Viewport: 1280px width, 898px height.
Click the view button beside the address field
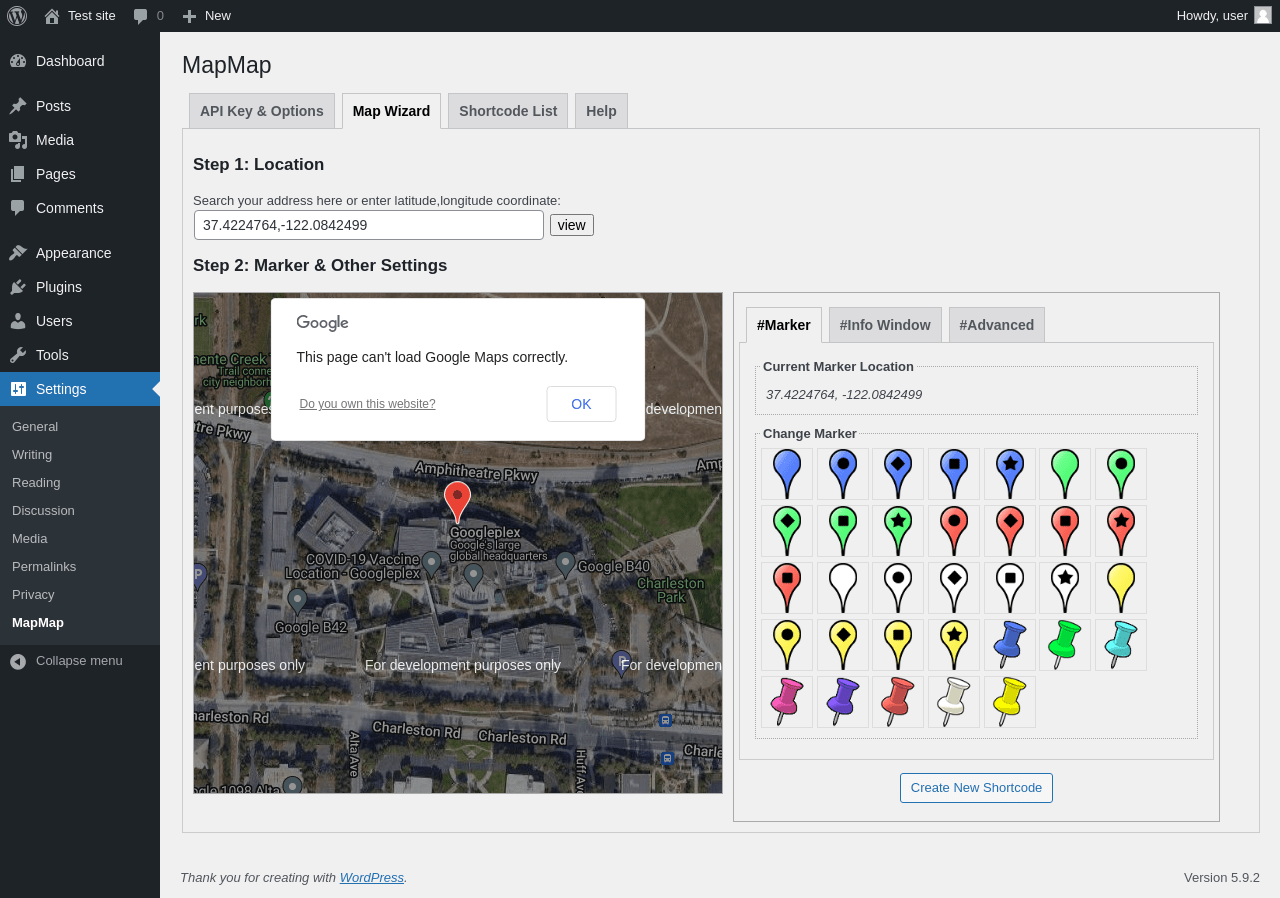(x=572, y=225)
